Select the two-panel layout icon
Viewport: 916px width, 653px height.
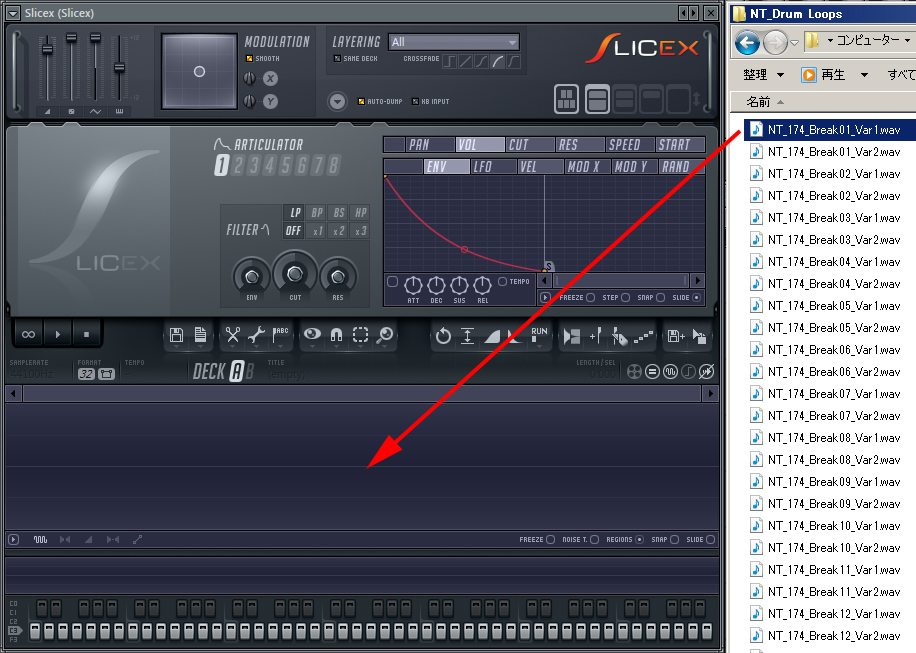click(x=596, y=99)
